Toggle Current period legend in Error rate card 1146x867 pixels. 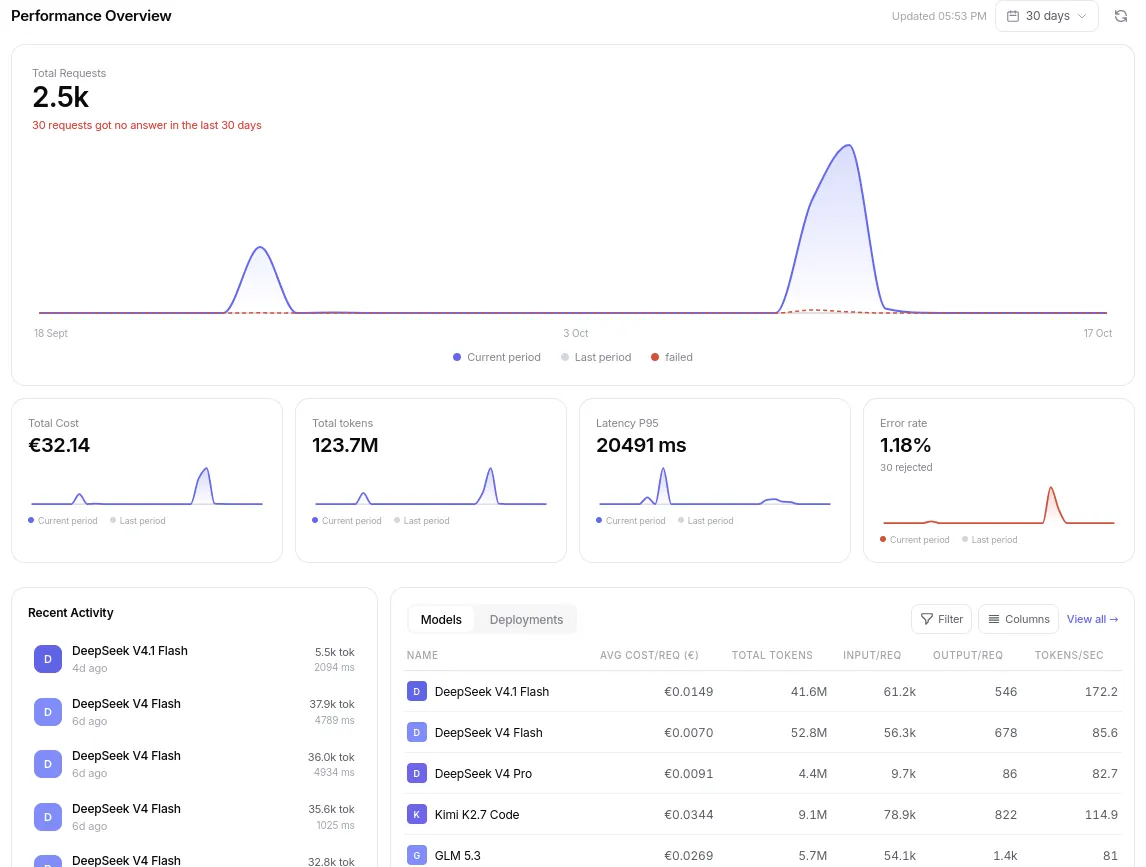(x=914, y=539)
